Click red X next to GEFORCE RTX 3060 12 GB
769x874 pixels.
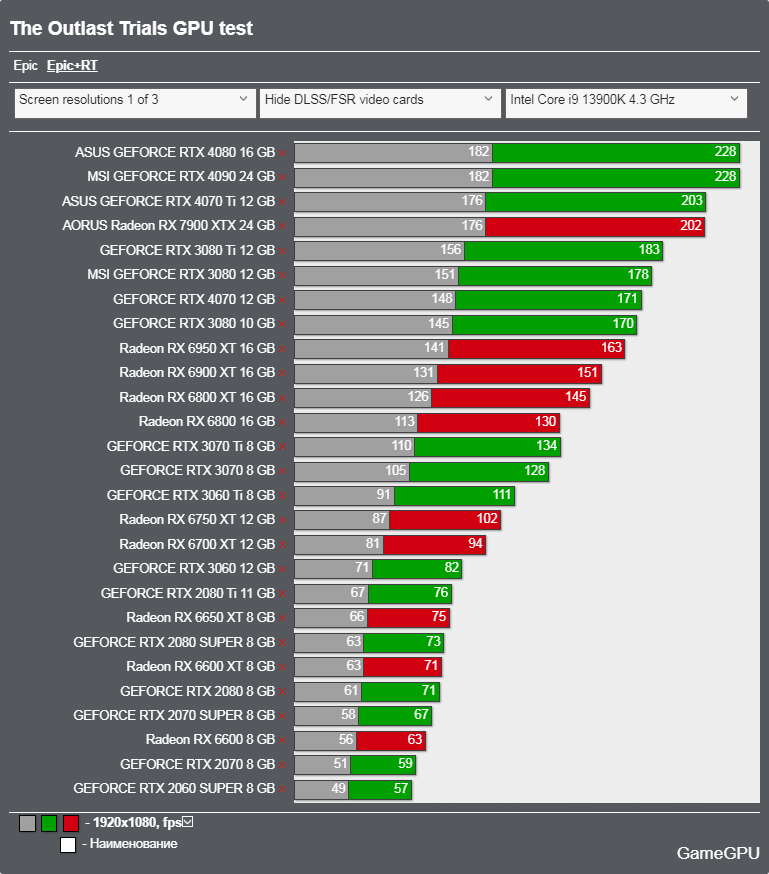point(283,569)
